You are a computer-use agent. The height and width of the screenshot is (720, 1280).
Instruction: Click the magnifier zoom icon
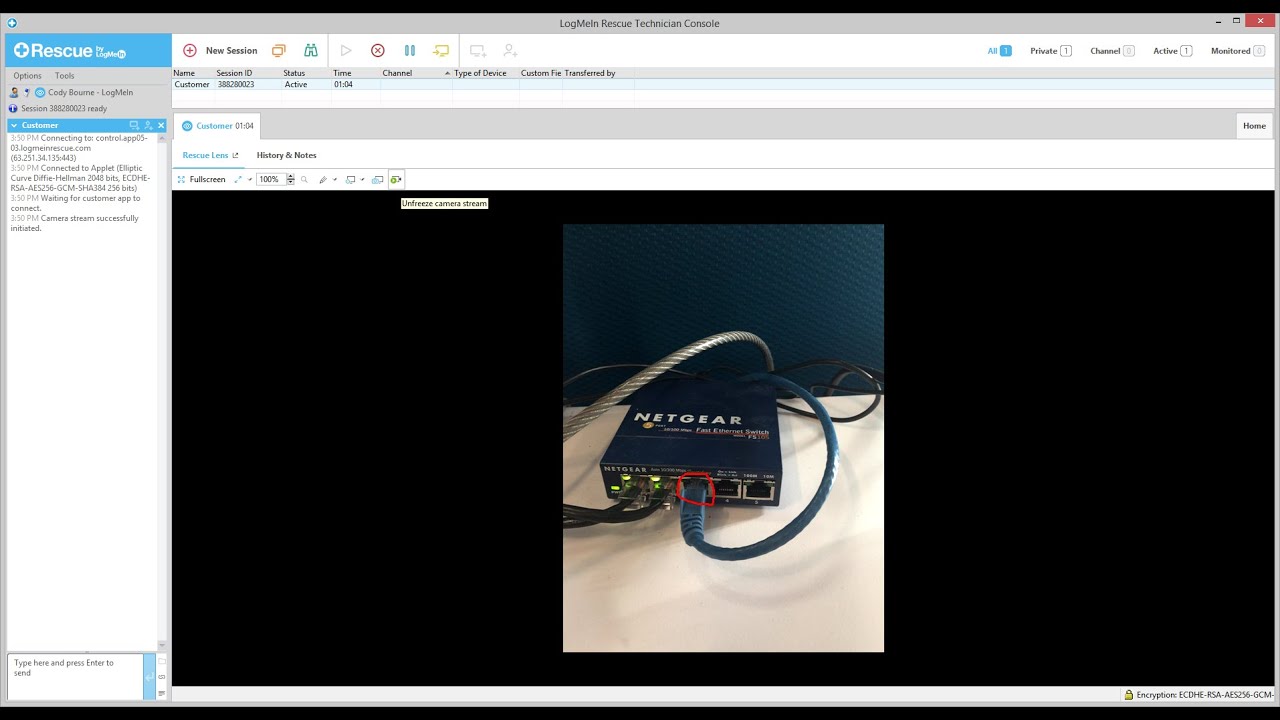[304, 179]
